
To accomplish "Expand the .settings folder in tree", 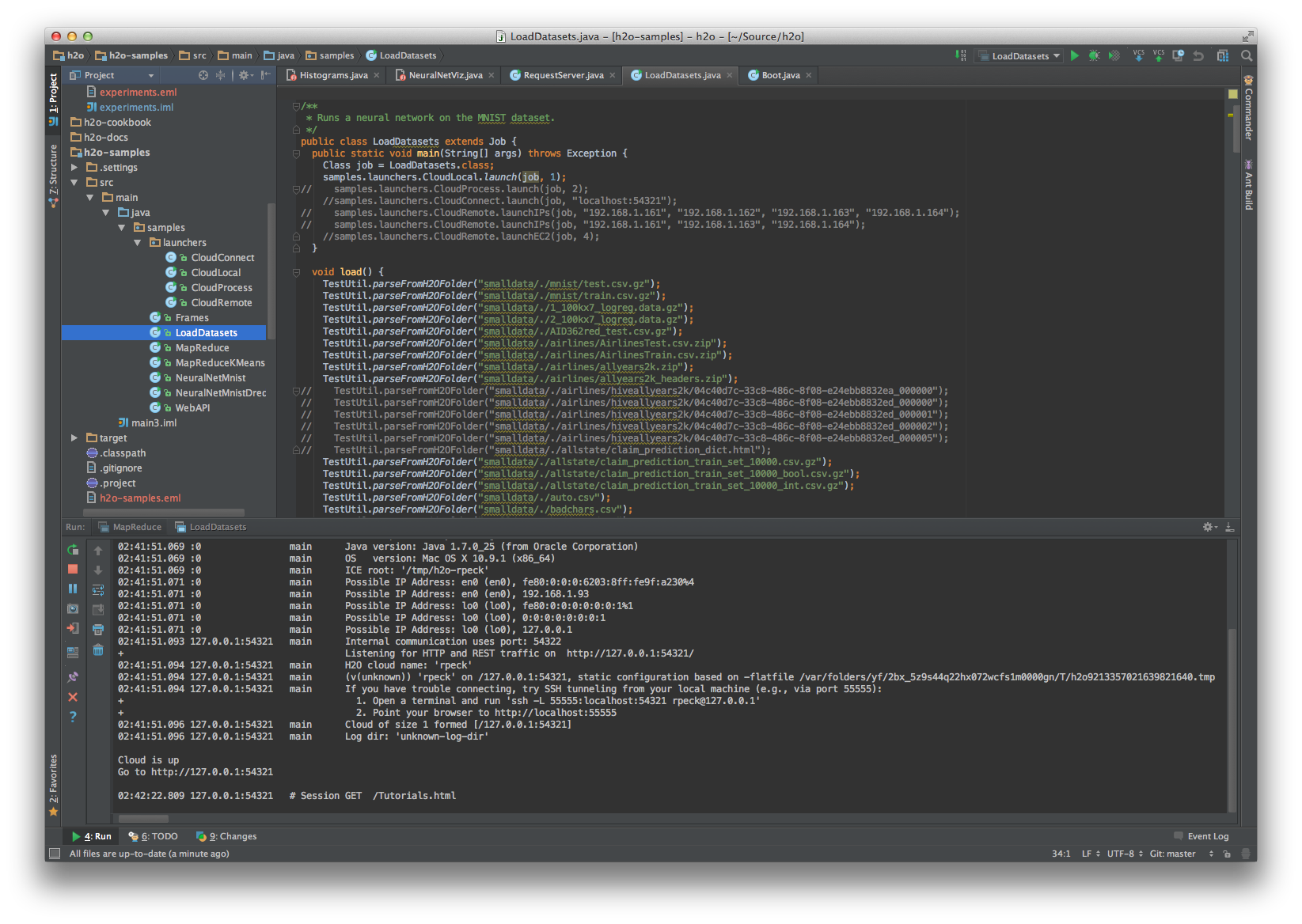I will tap(74, 168).
